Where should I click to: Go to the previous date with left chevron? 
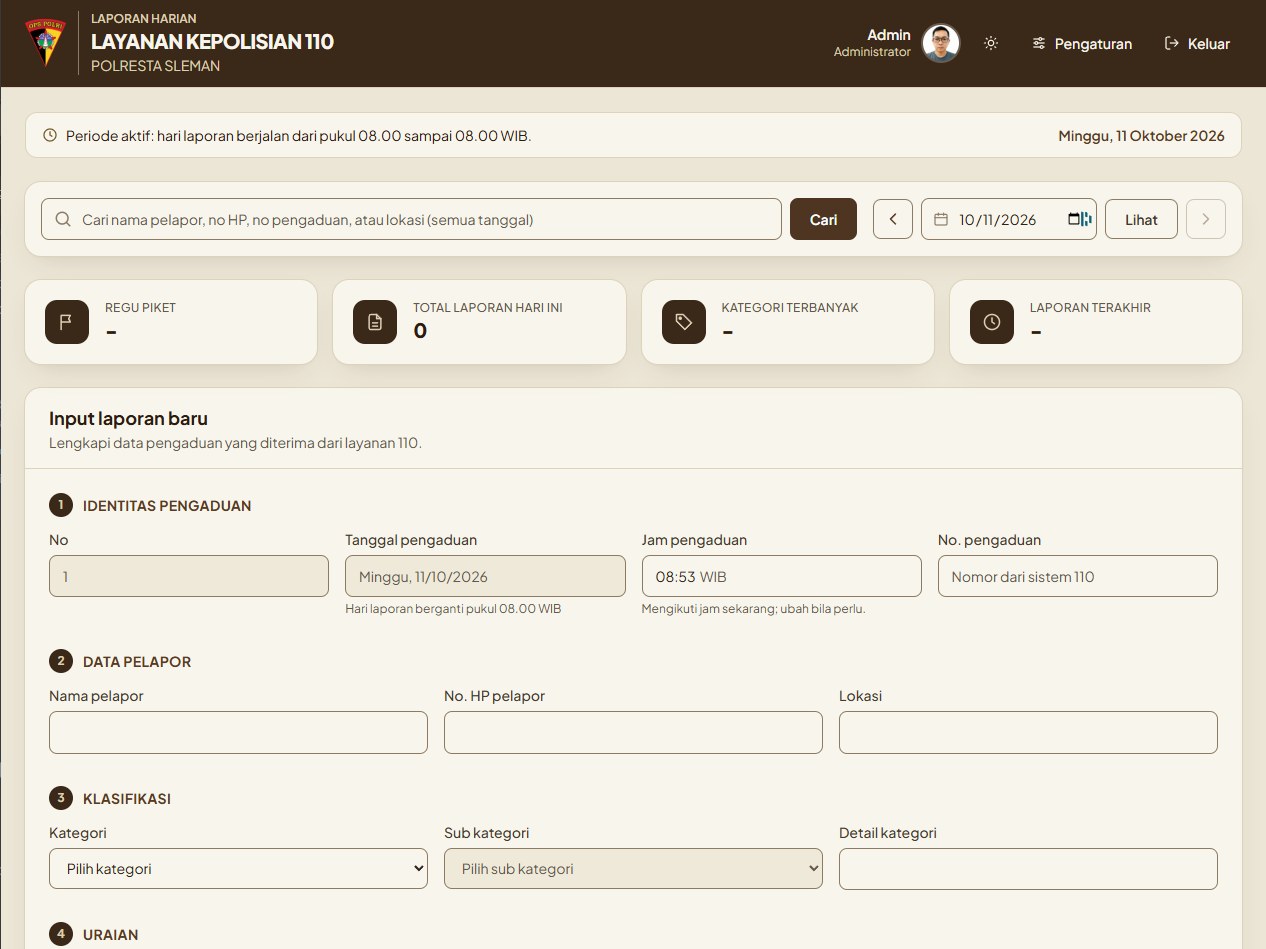pyautogui.click(x=893, y=219)
